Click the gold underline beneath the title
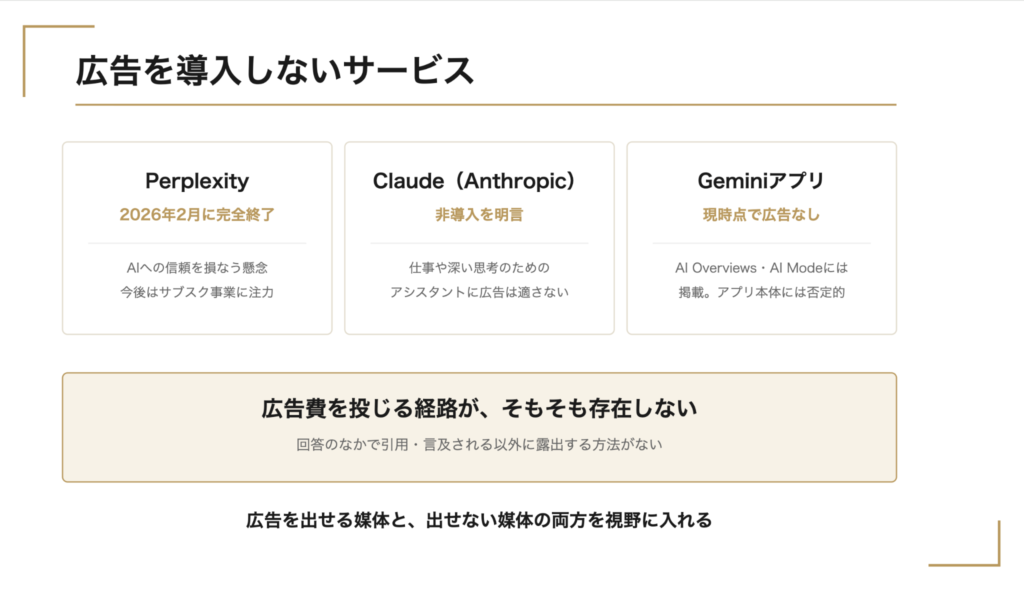The width and height of the screenshot is (1024, 595). point(485,104)
